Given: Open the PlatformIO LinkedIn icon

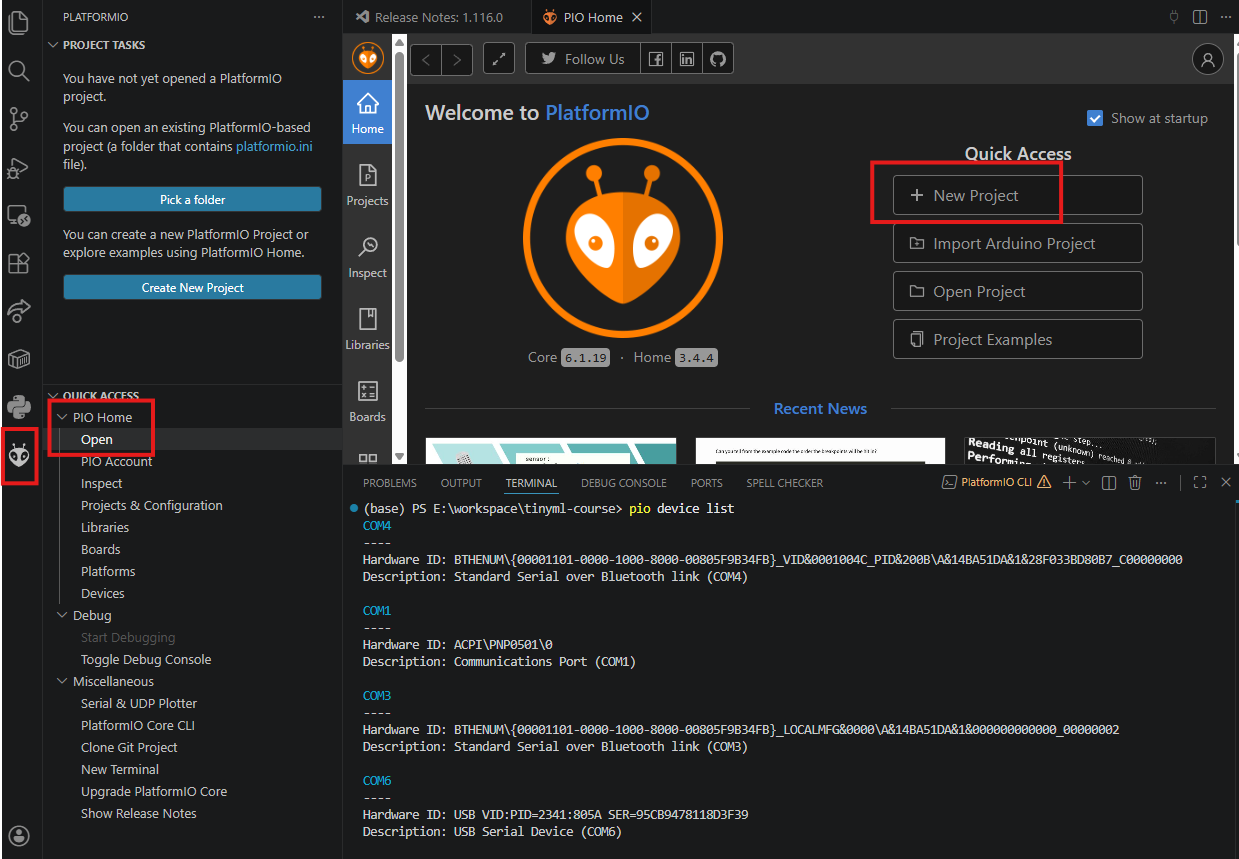Looking at the screenshot, I should pyautogui.click(x=687, y=59).
